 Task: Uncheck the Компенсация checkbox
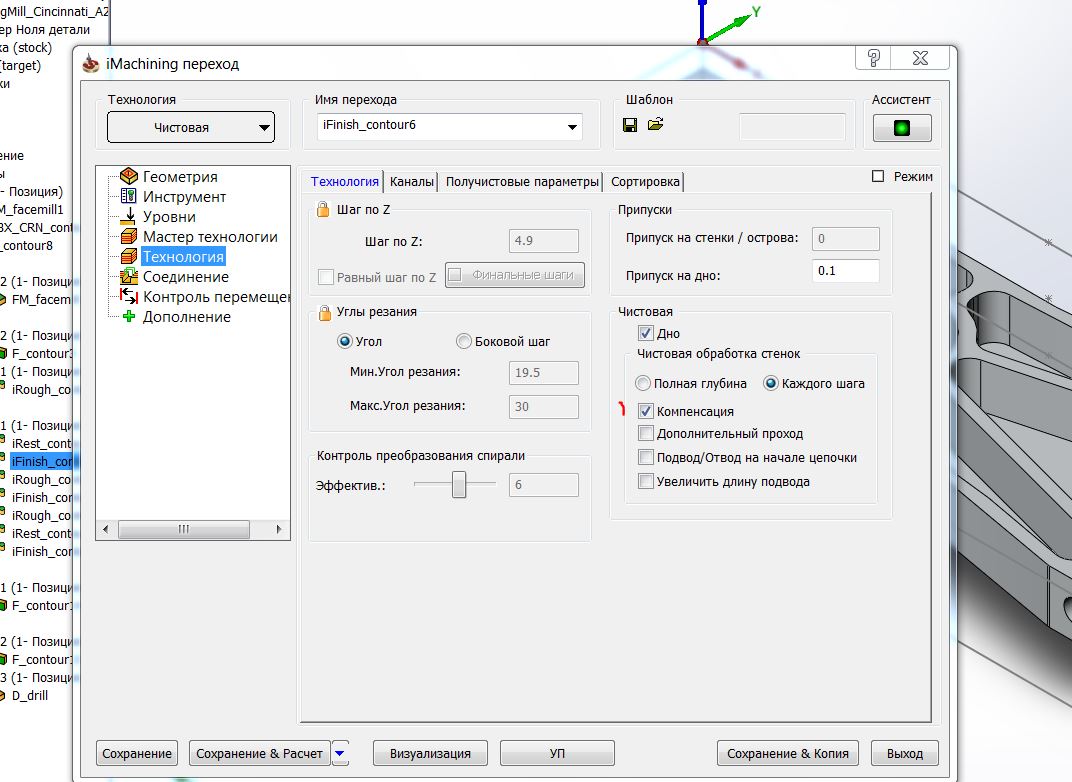pos(645,411)
